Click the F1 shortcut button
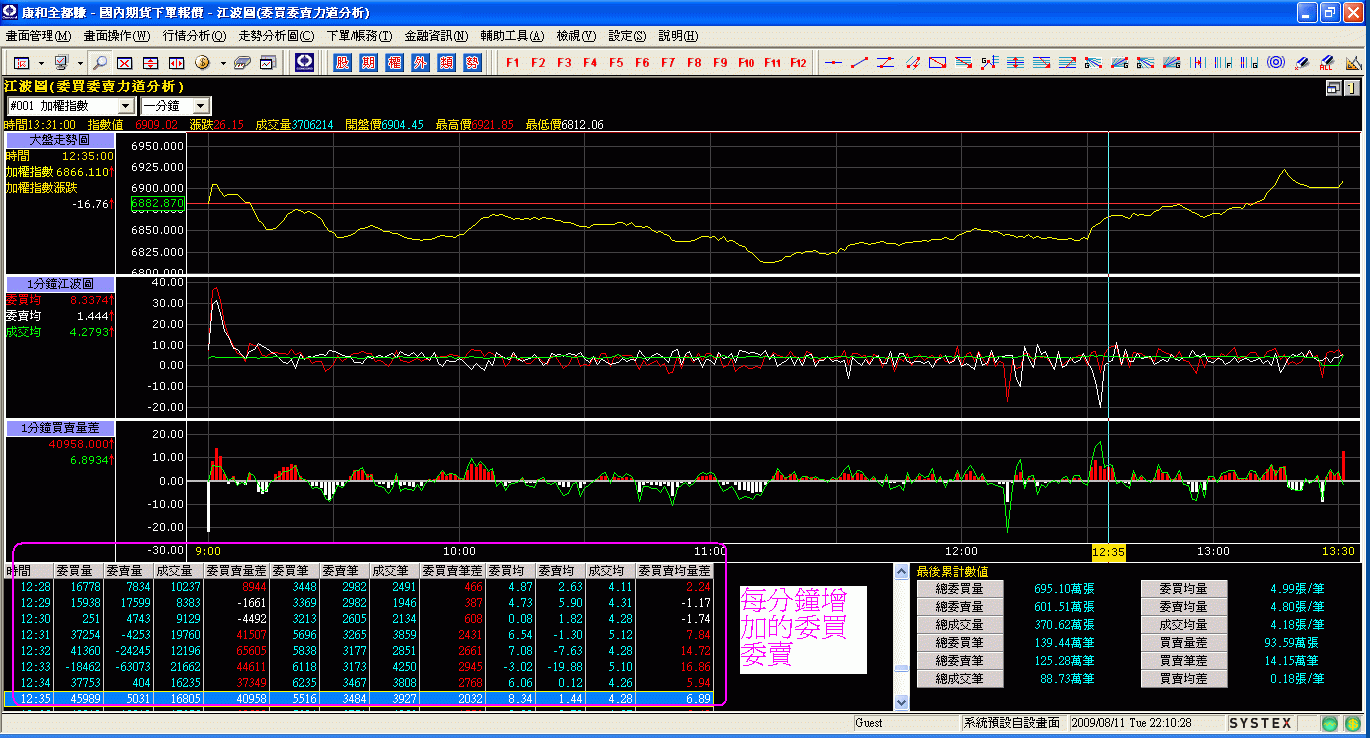This screenshot has height=738, width=1370. (x=513, y=63)
